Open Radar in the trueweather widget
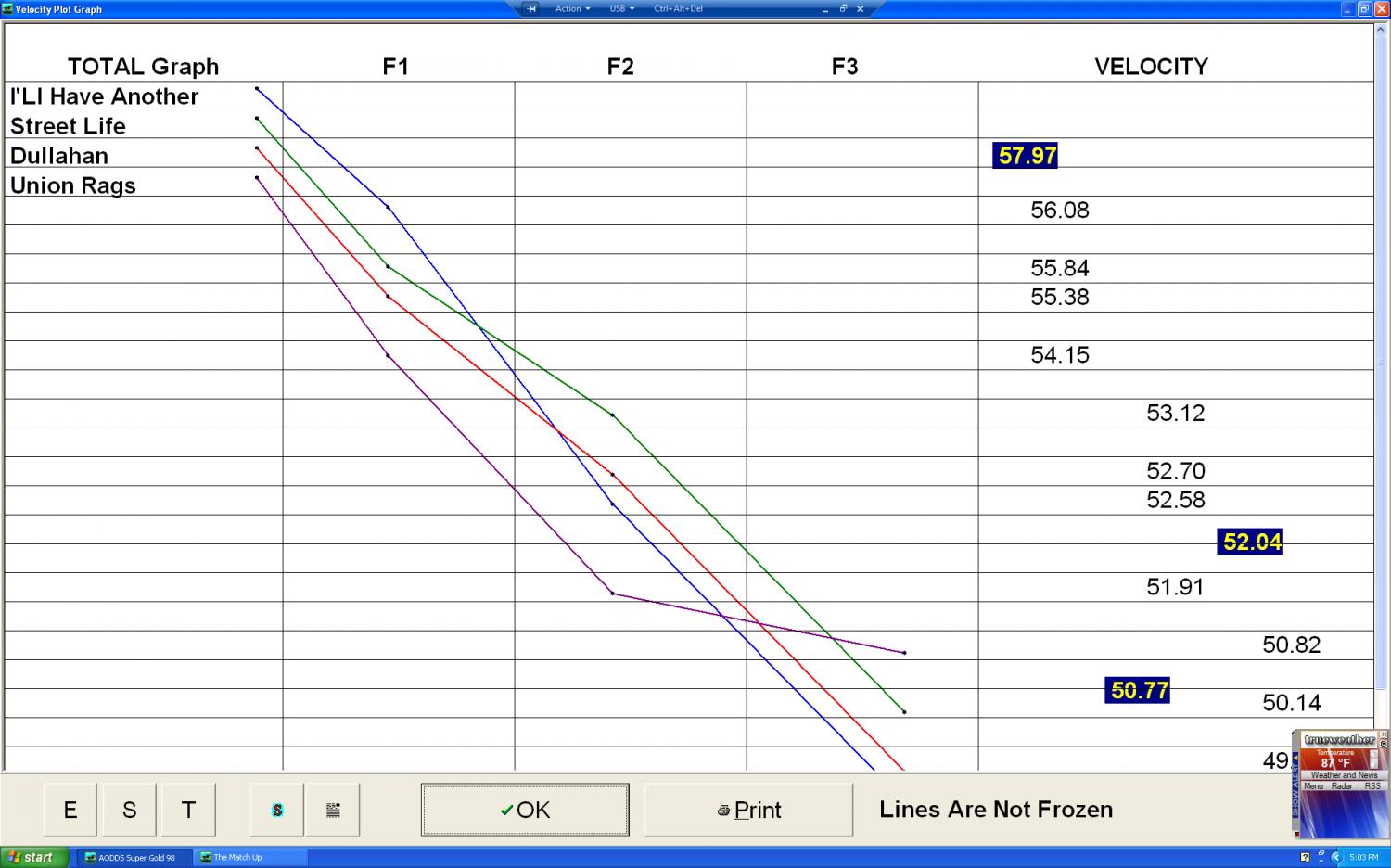This screenshot has width=1391, height=868. pos(1342,785)
